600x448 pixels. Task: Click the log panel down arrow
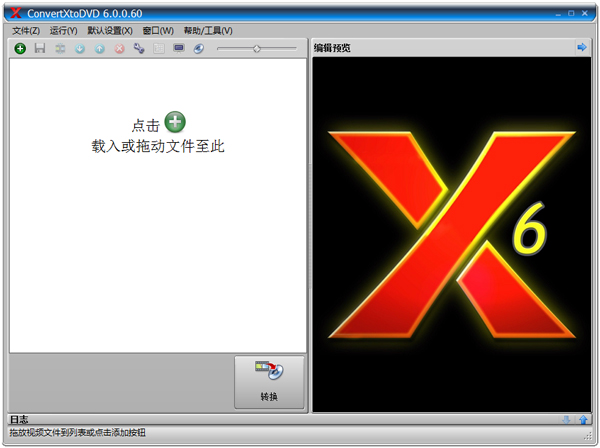coord(566,420)
